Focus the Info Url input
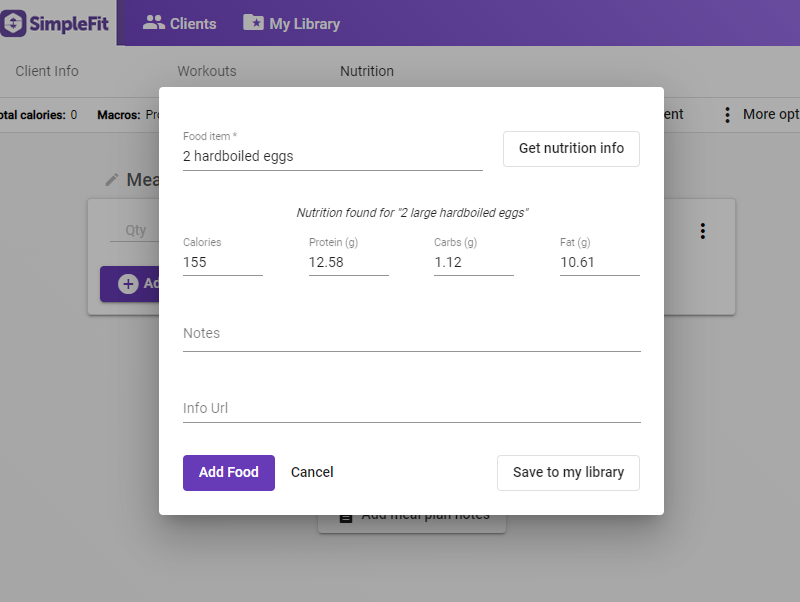 (411, 408)
